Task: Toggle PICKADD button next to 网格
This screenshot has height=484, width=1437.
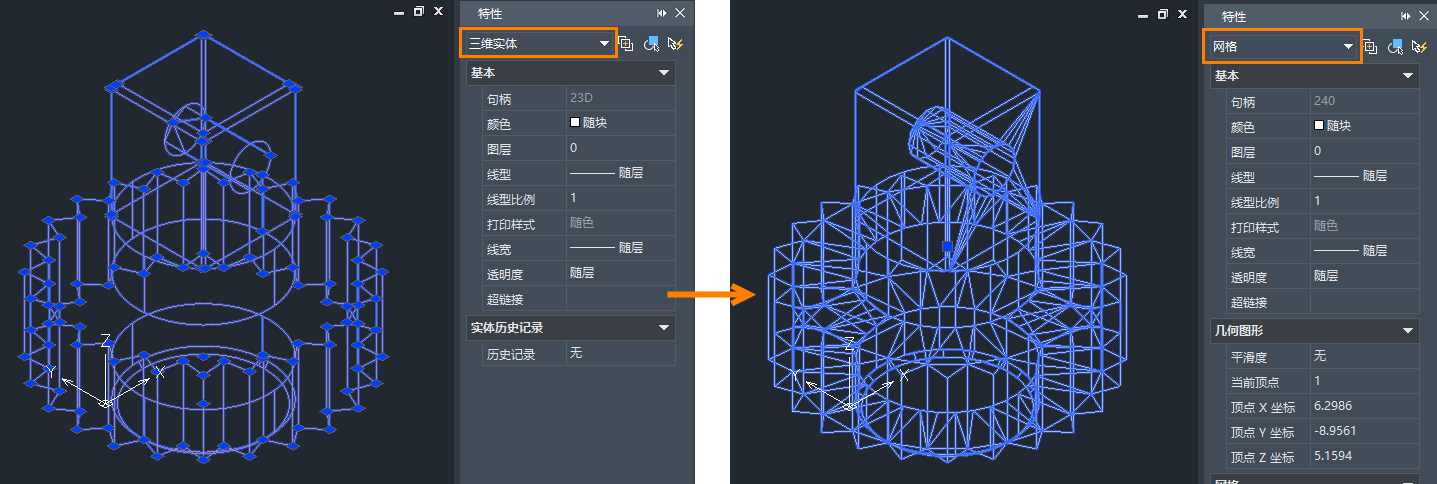Action: [x=1370, y=47]
